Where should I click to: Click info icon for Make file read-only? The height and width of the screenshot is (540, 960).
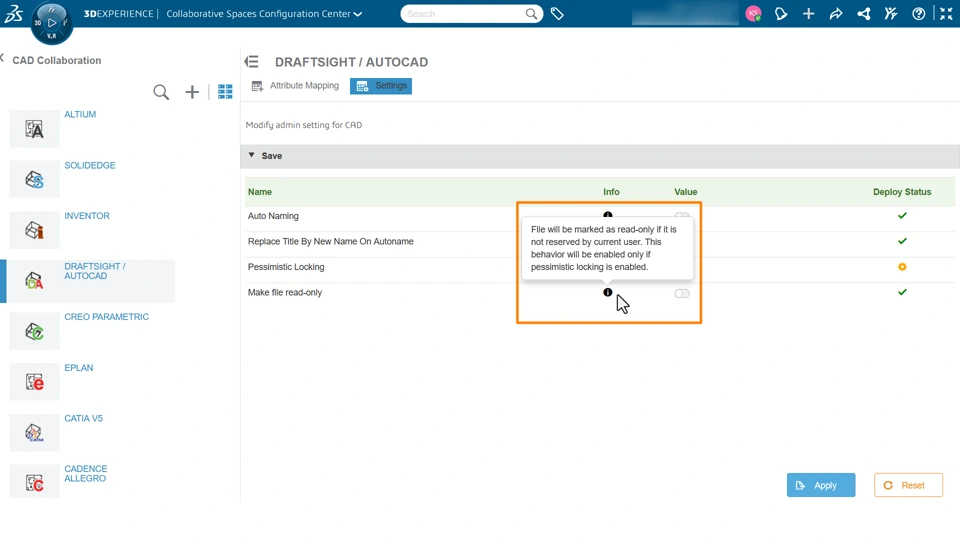coord(607,292)
